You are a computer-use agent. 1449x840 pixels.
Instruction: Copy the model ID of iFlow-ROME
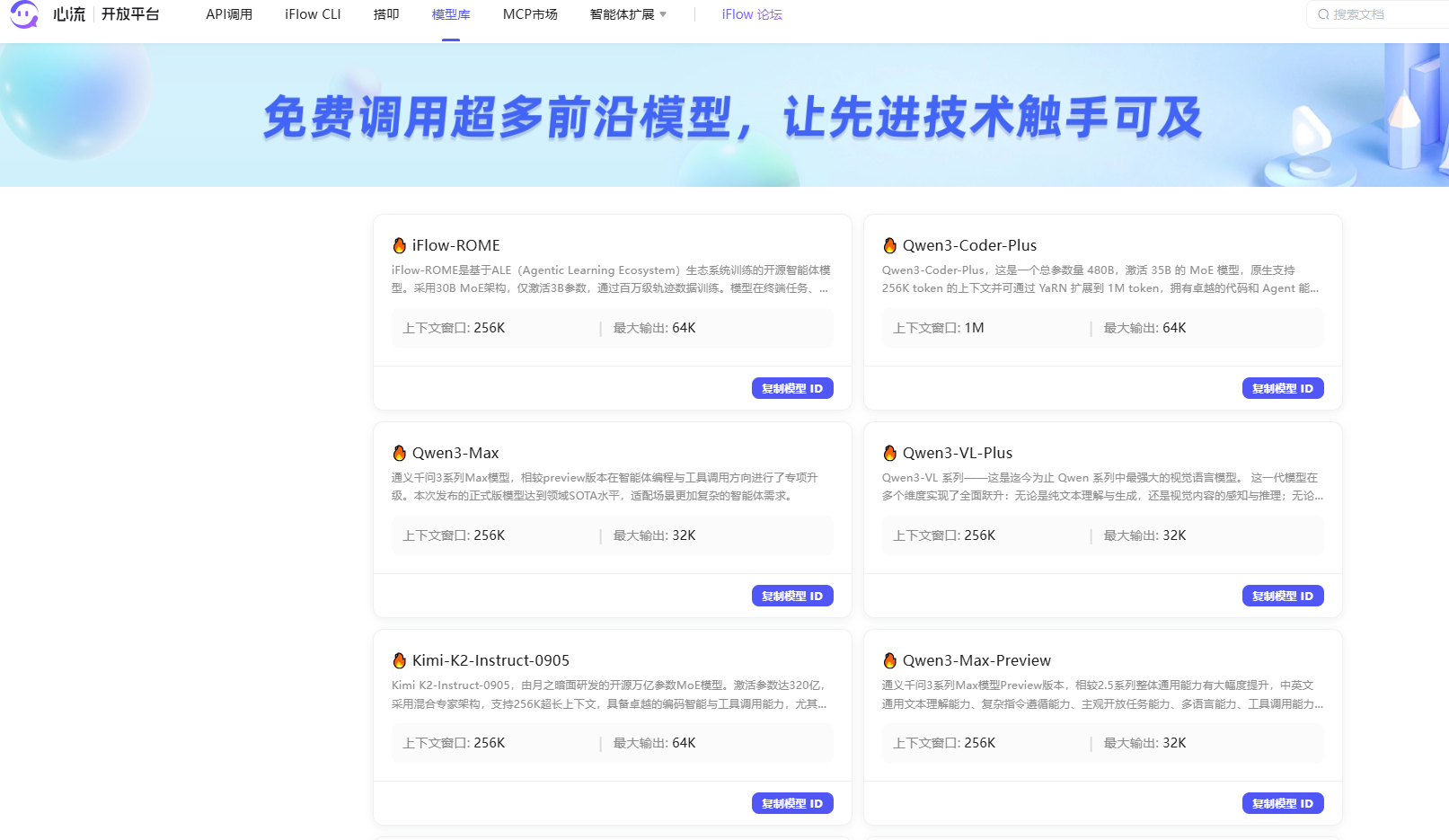click(792, 388)
